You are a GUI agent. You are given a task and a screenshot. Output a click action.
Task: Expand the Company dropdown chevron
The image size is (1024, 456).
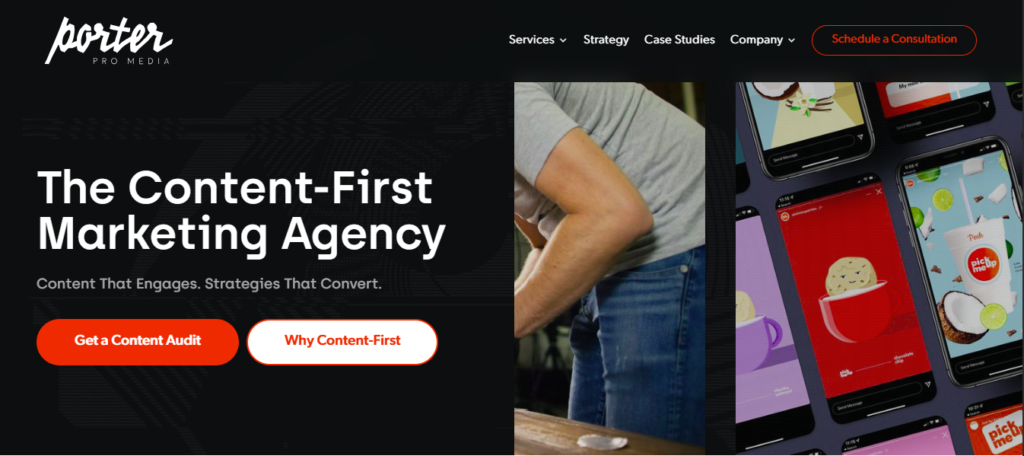tap(792, 41)
